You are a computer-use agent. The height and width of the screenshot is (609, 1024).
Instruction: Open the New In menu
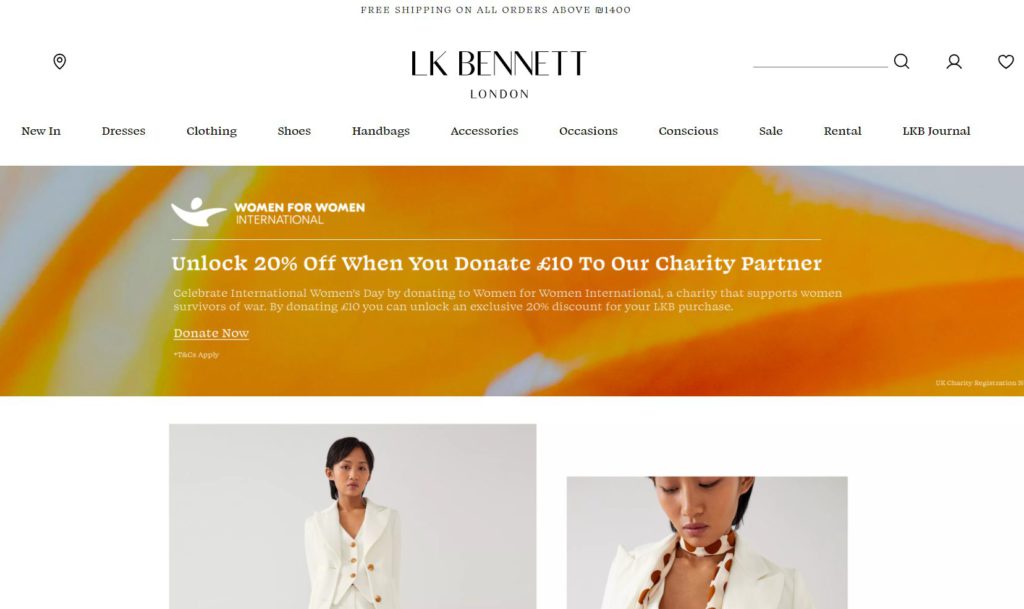40,131
